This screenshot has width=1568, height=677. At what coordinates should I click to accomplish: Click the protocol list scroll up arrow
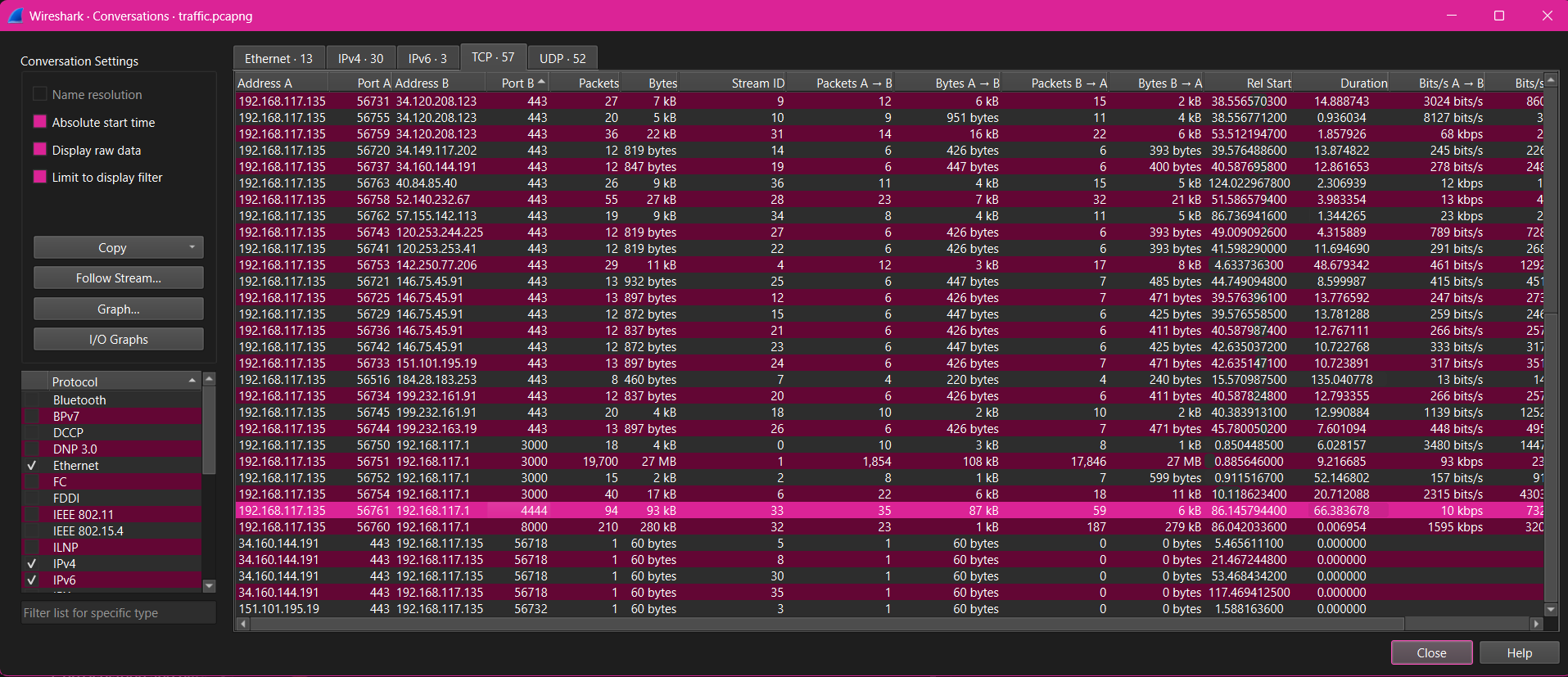point(209,378)
